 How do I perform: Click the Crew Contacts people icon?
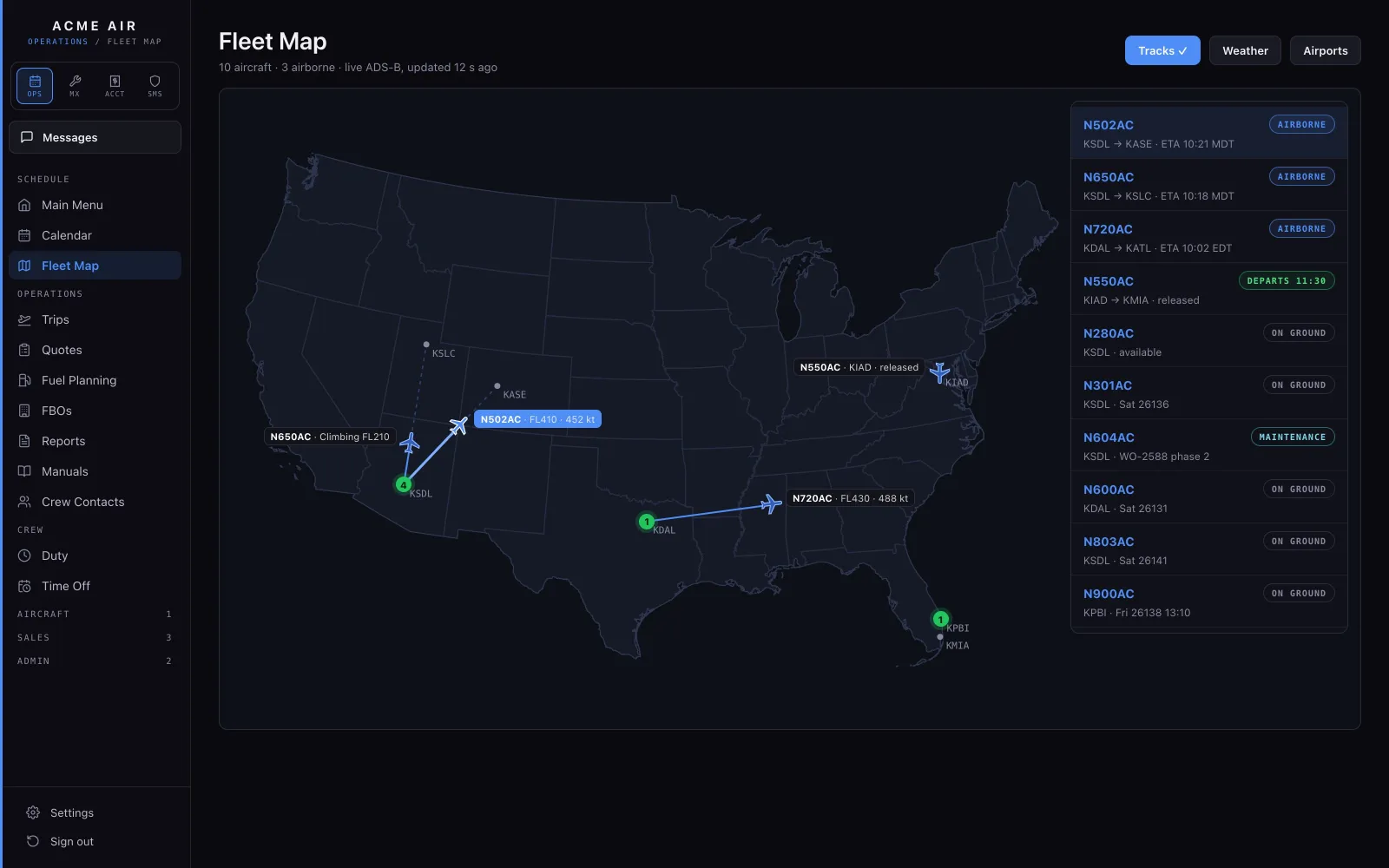pyautogui.click(x=24, y=502)
